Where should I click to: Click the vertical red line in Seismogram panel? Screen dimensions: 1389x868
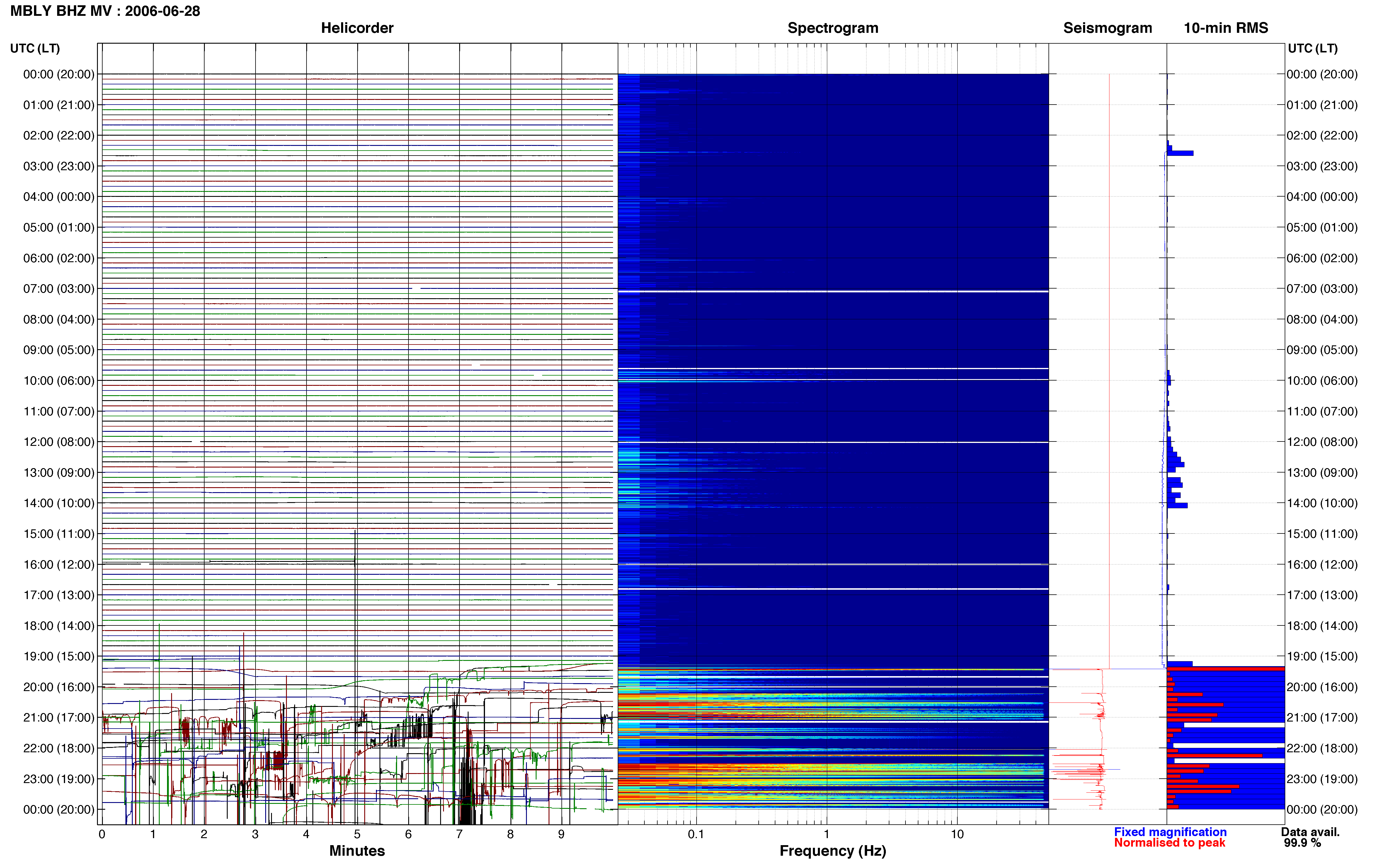pyautogui.click(x=1109, y=371)
